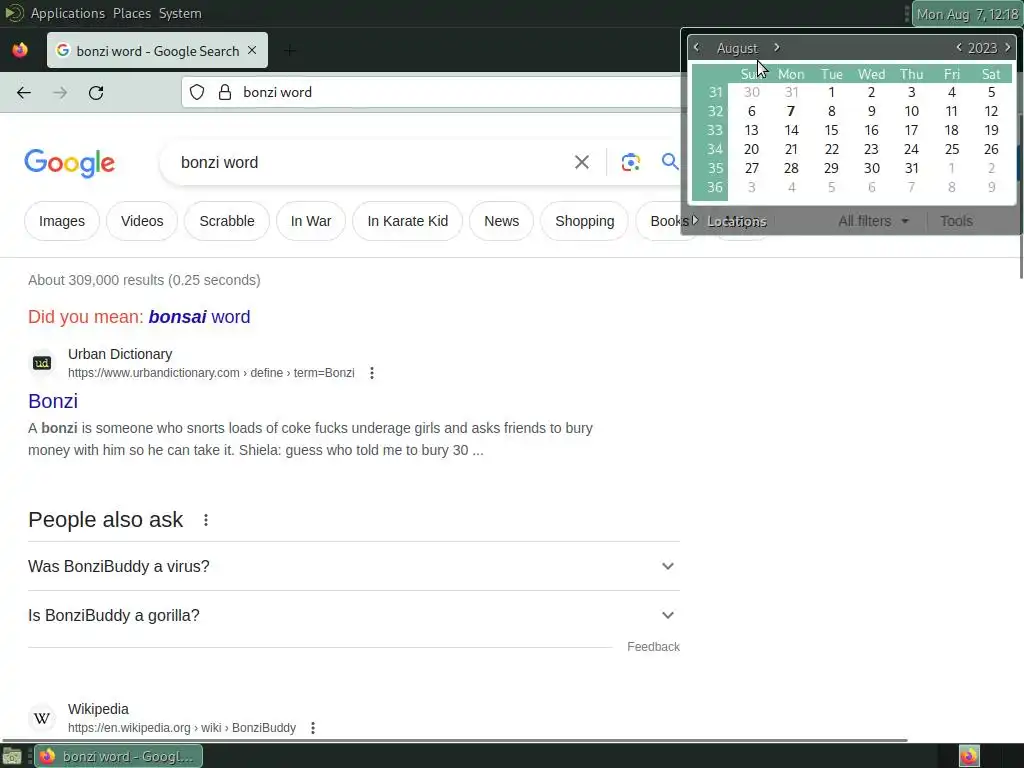The height and width of the screenshot is (768, 1024).
Task: Select August 7 in the calendar
Action: [791, 111]
